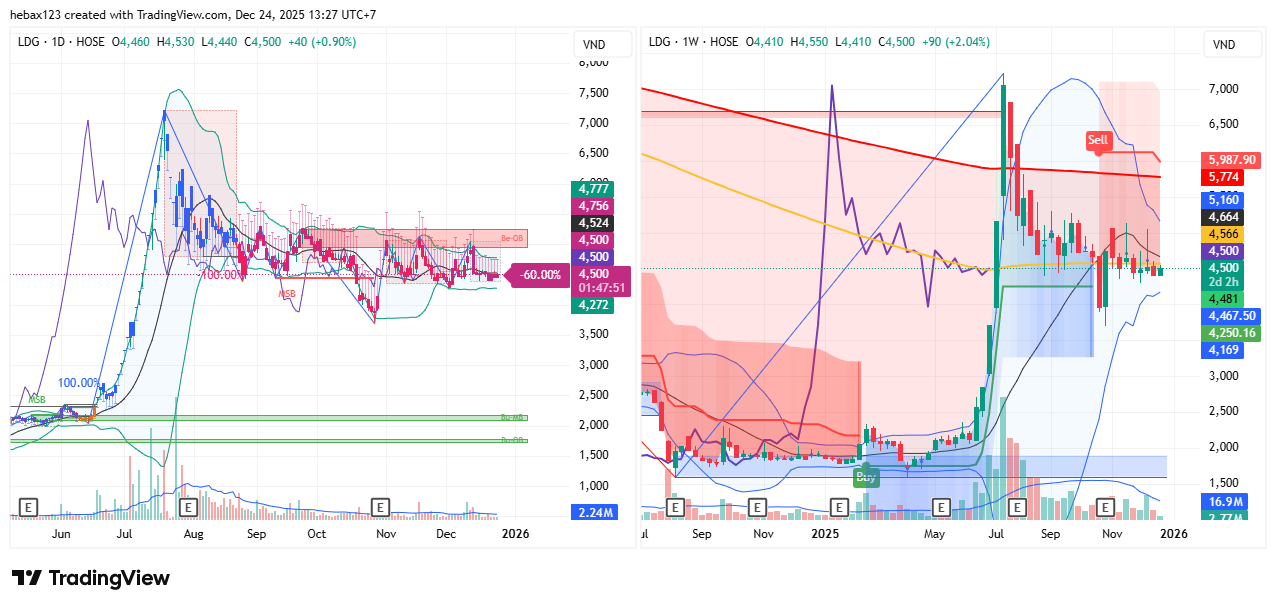
Task: Click the E earnings marker near Jun on the daily chart
Action: 28,507
